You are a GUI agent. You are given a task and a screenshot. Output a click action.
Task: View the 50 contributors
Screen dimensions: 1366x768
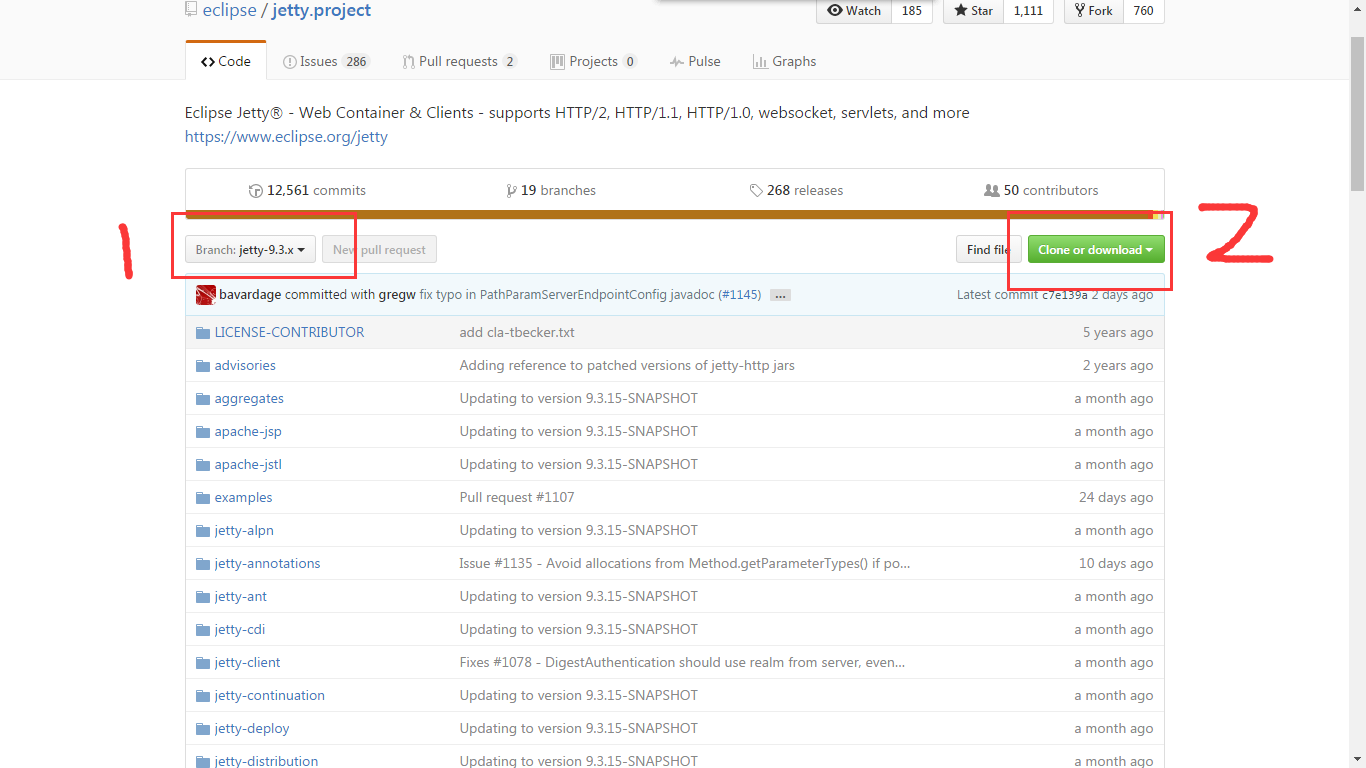pos(1041,190)
